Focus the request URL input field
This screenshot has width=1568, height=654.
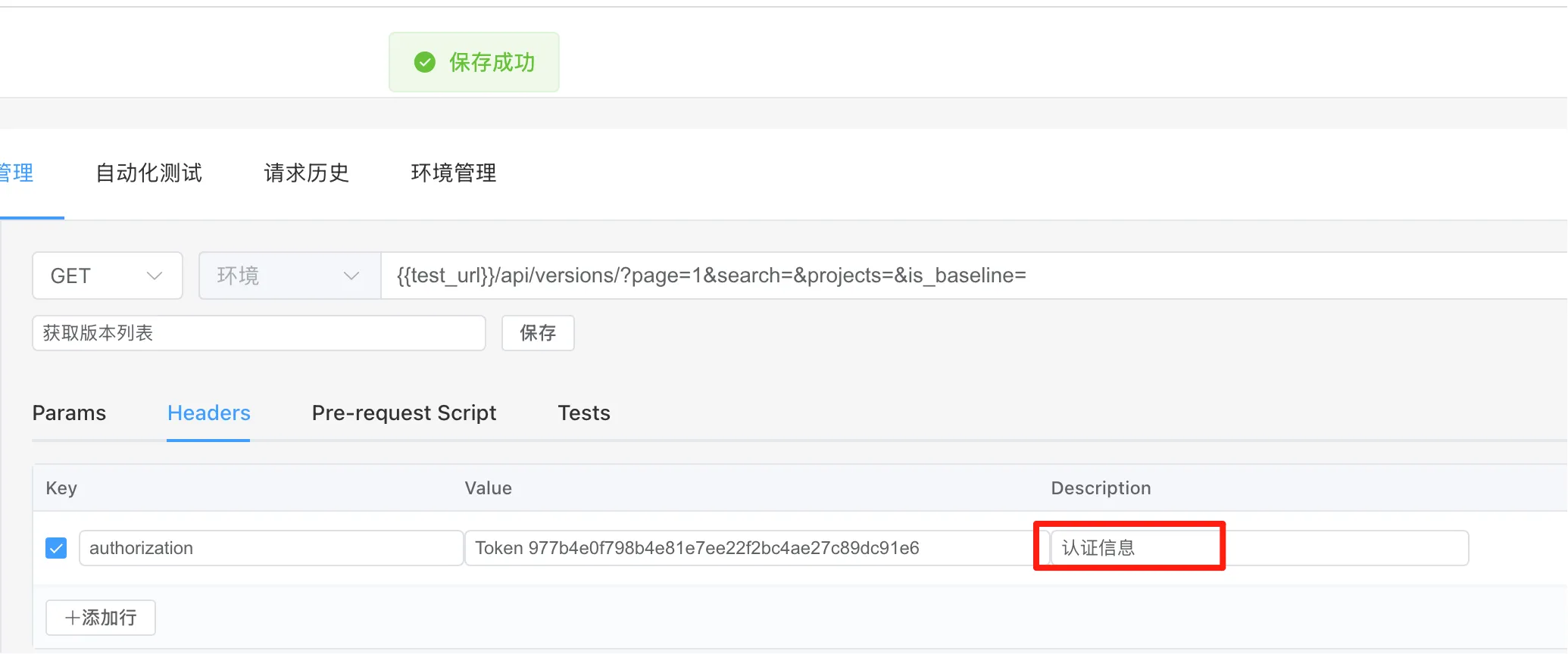coord(970,276)
